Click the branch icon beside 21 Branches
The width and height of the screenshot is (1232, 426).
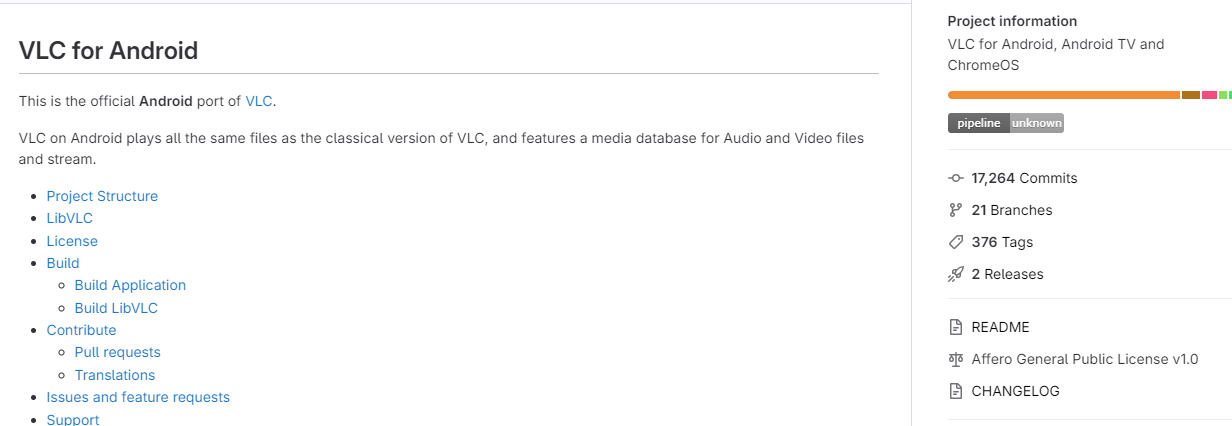[x=955, y=210]
